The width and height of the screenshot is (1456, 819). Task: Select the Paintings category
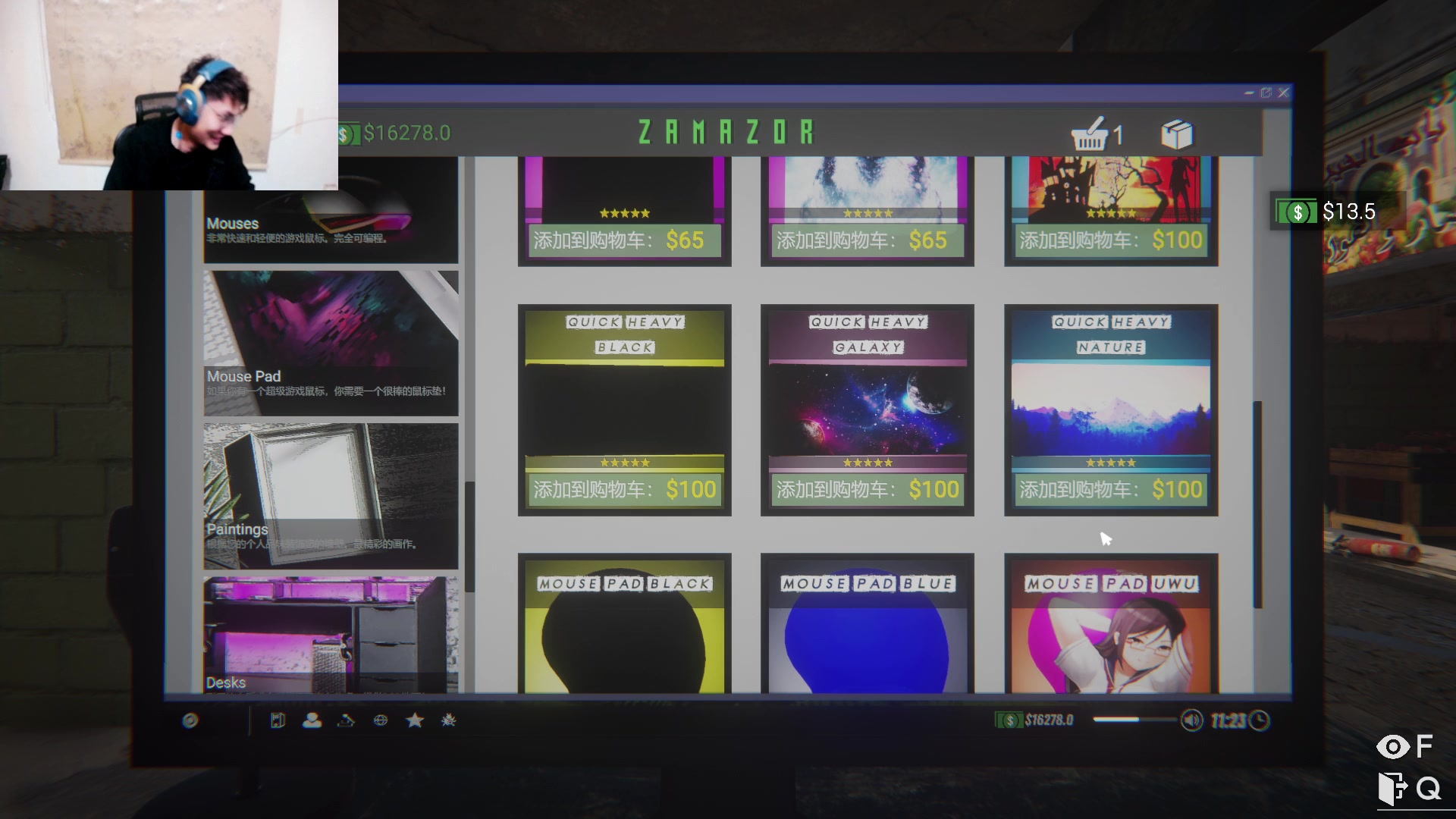pyautogui.click(x=331, y=495)
